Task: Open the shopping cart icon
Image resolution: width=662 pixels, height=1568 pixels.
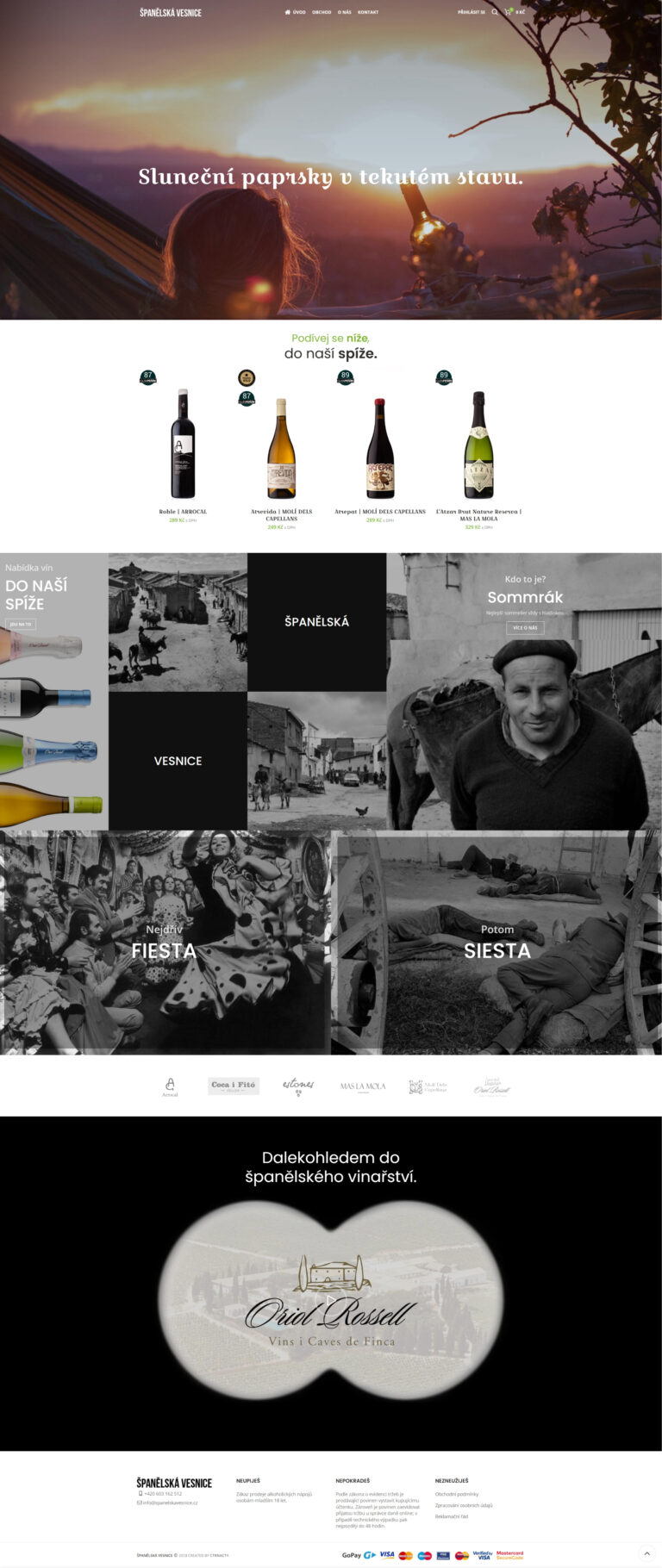Action: 509,12
